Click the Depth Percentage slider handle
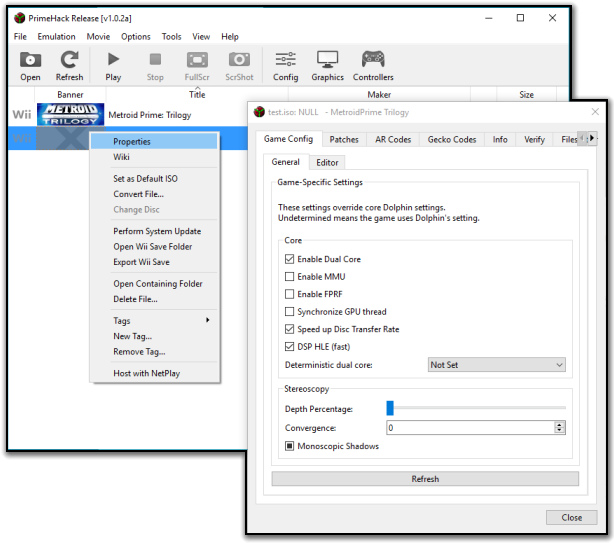Image resolution: width=614 pixels, height=543 pixels. pos(390,408)
